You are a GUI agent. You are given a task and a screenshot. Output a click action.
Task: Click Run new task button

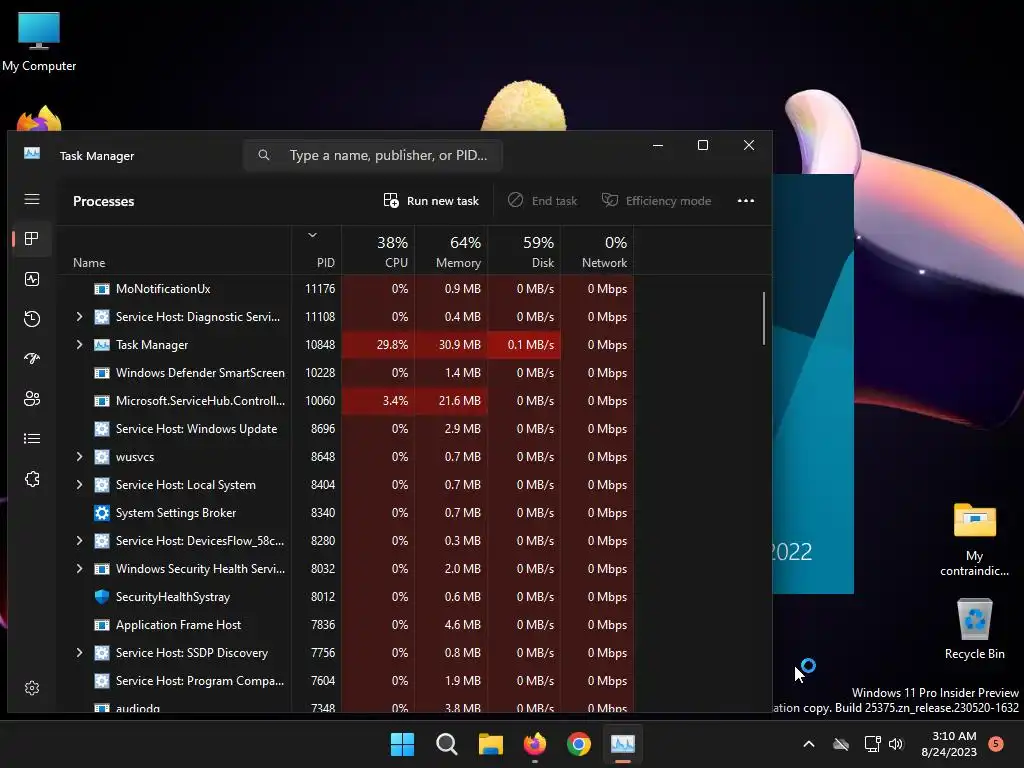point(431,200)
